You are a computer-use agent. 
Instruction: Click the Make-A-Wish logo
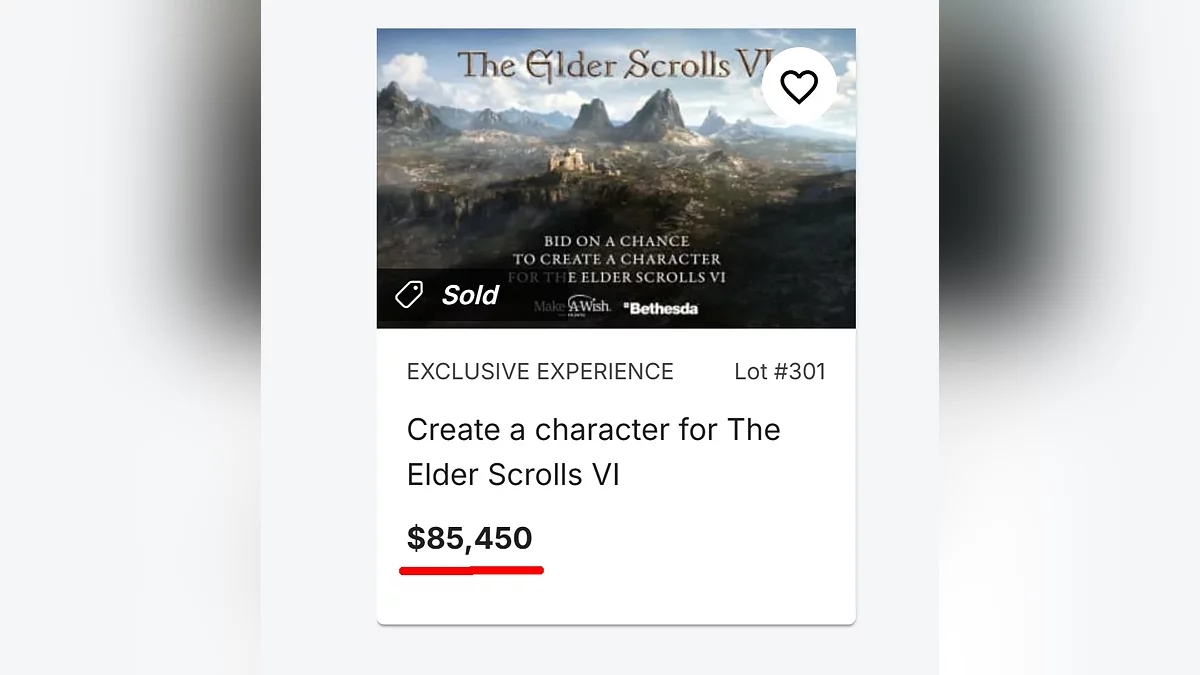coord(572,306)
